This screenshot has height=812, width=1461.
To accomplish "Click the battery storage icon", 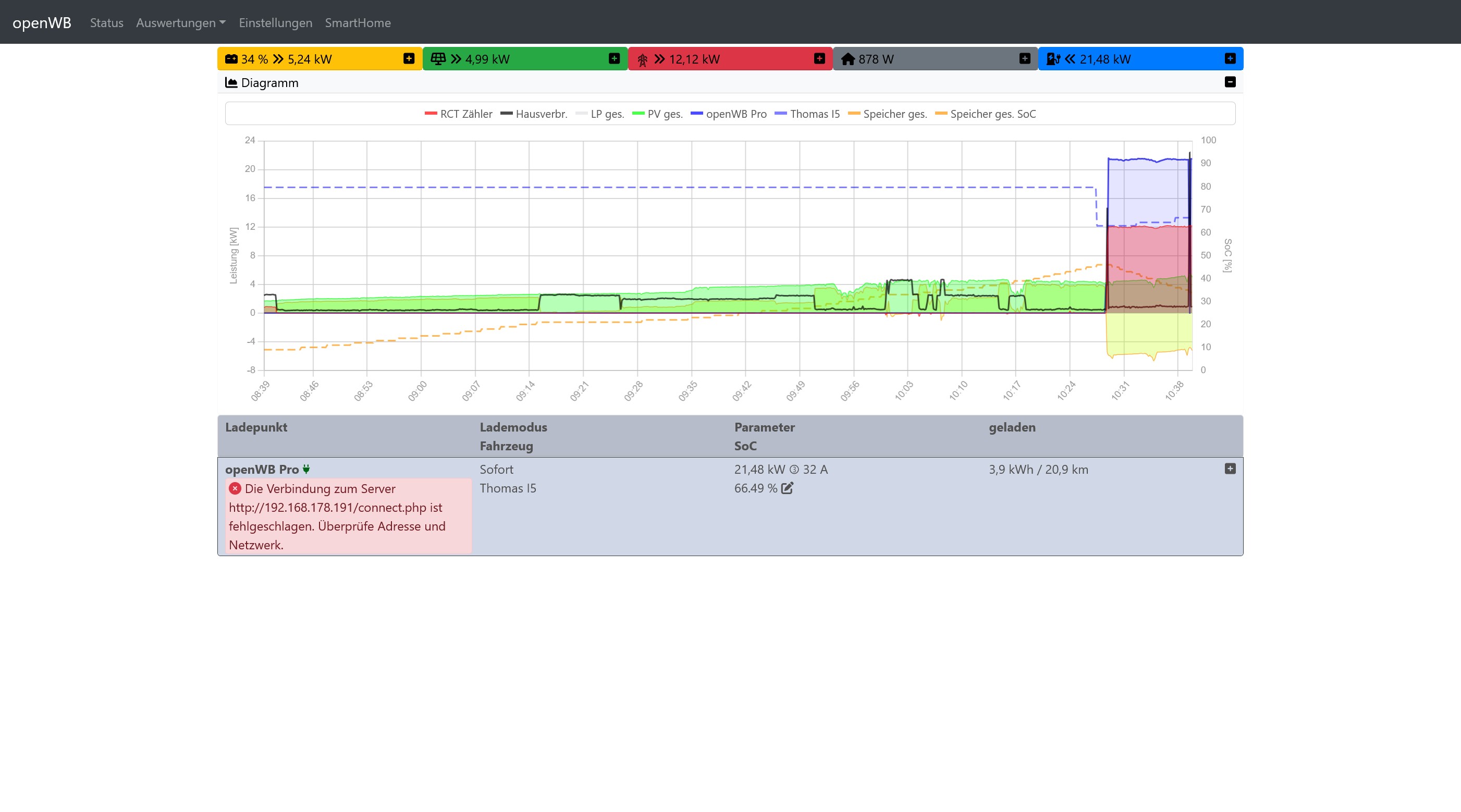I will click(x=231, y=59).
